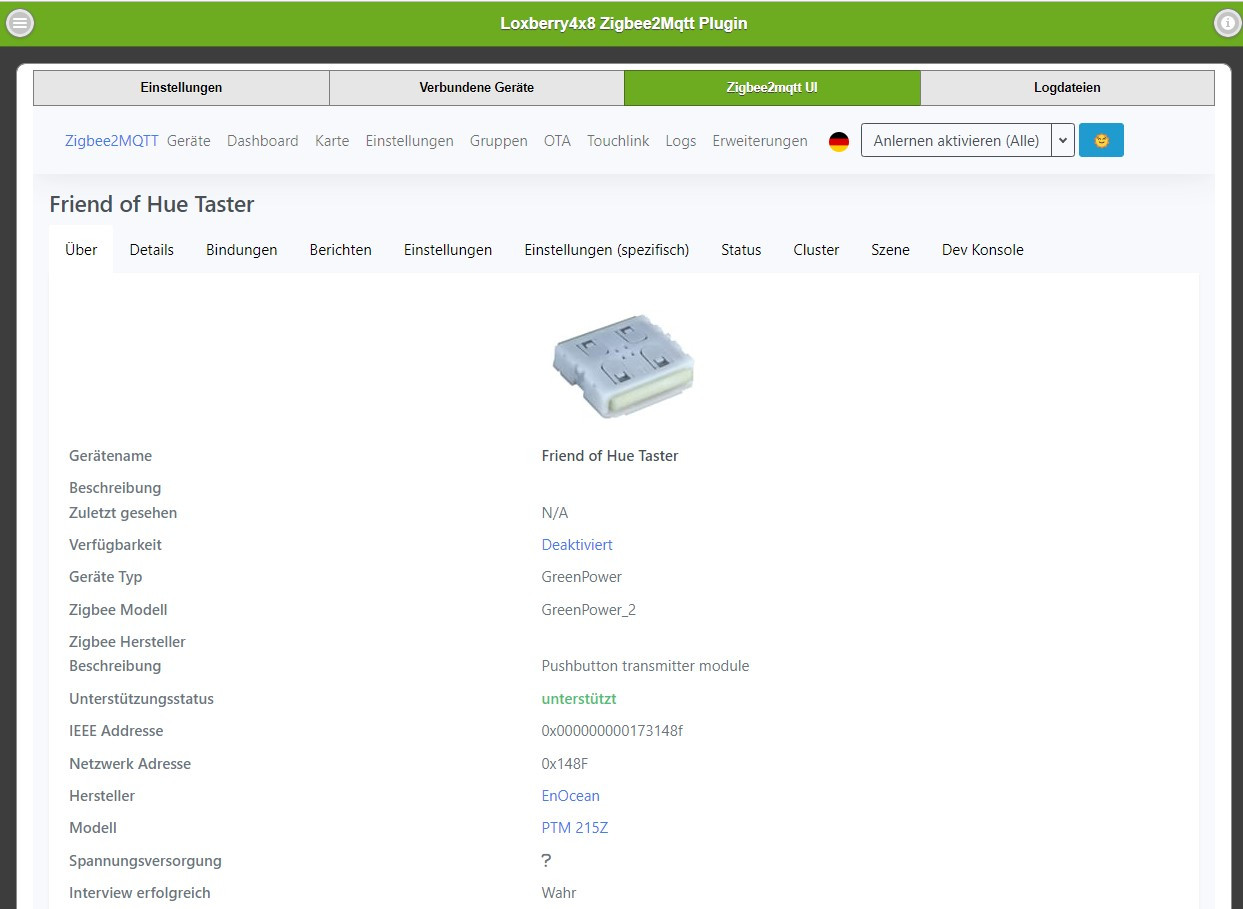
Task: Open the hamburger menu in the green header
Action: (x=20, y=23)
